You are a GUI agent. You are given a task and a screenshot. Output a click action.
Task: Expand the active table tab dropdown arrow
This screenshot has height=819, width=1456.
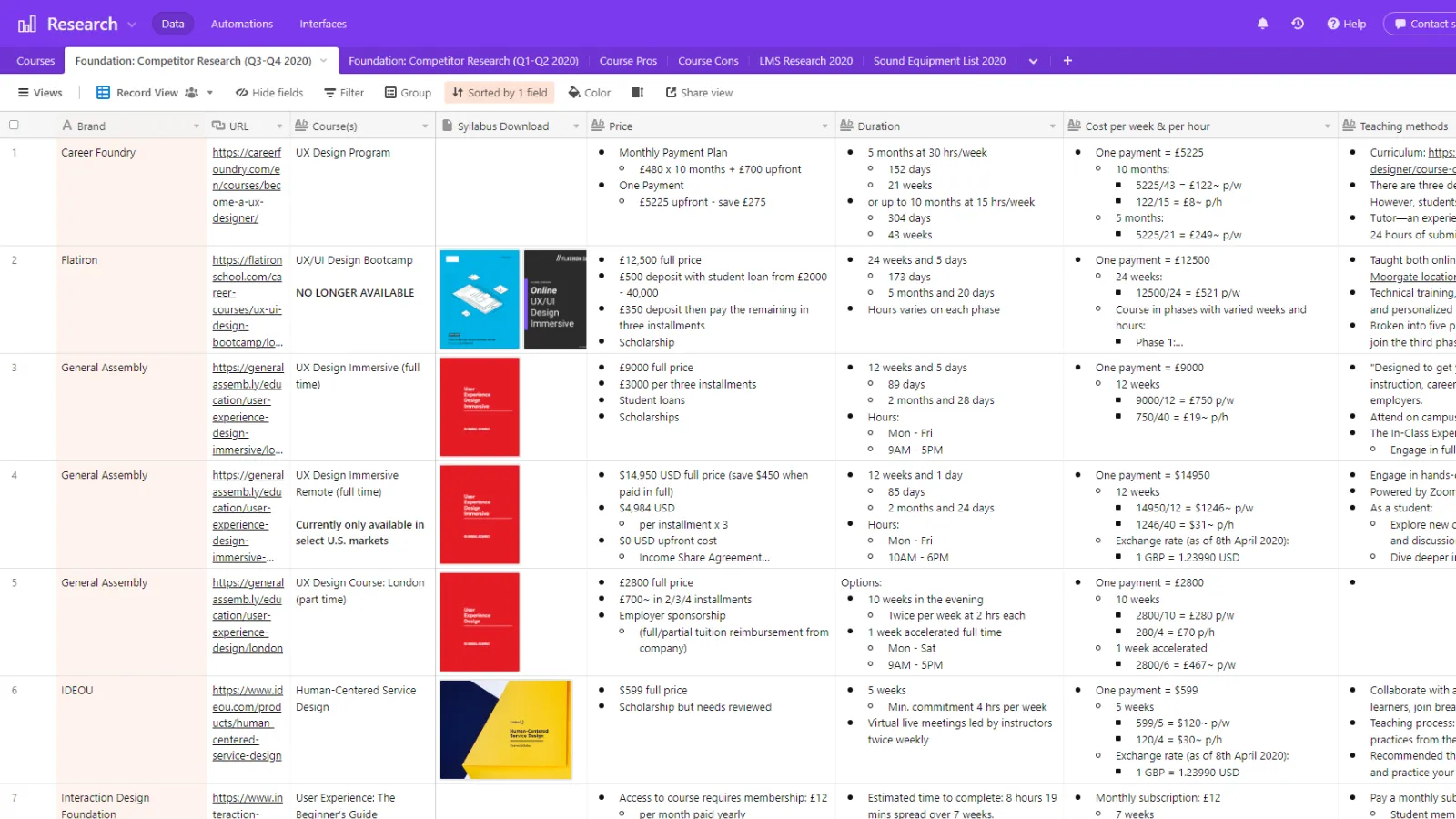[x=323, y=61]
